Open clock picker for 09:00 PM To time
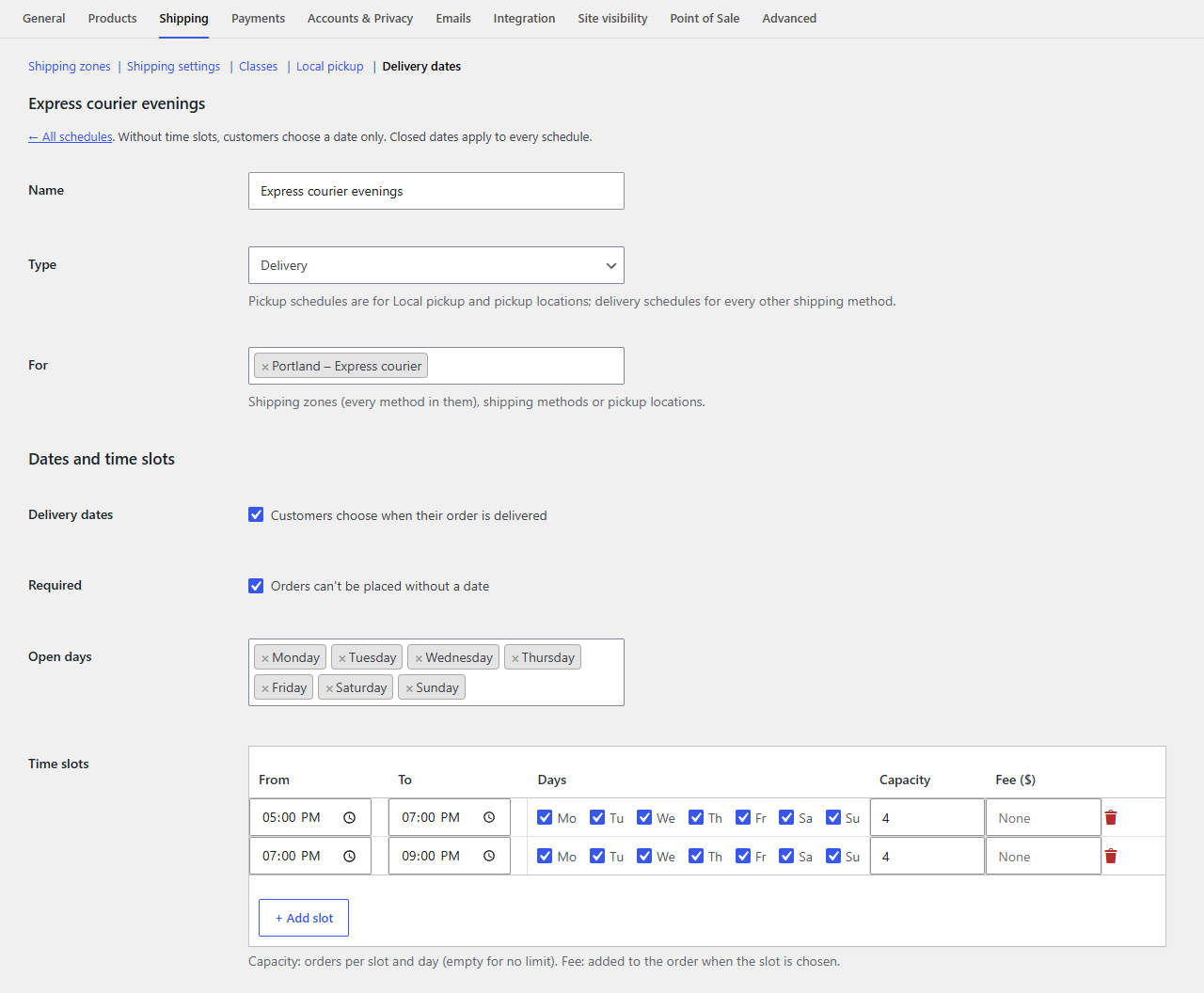 tap(489, 856)
